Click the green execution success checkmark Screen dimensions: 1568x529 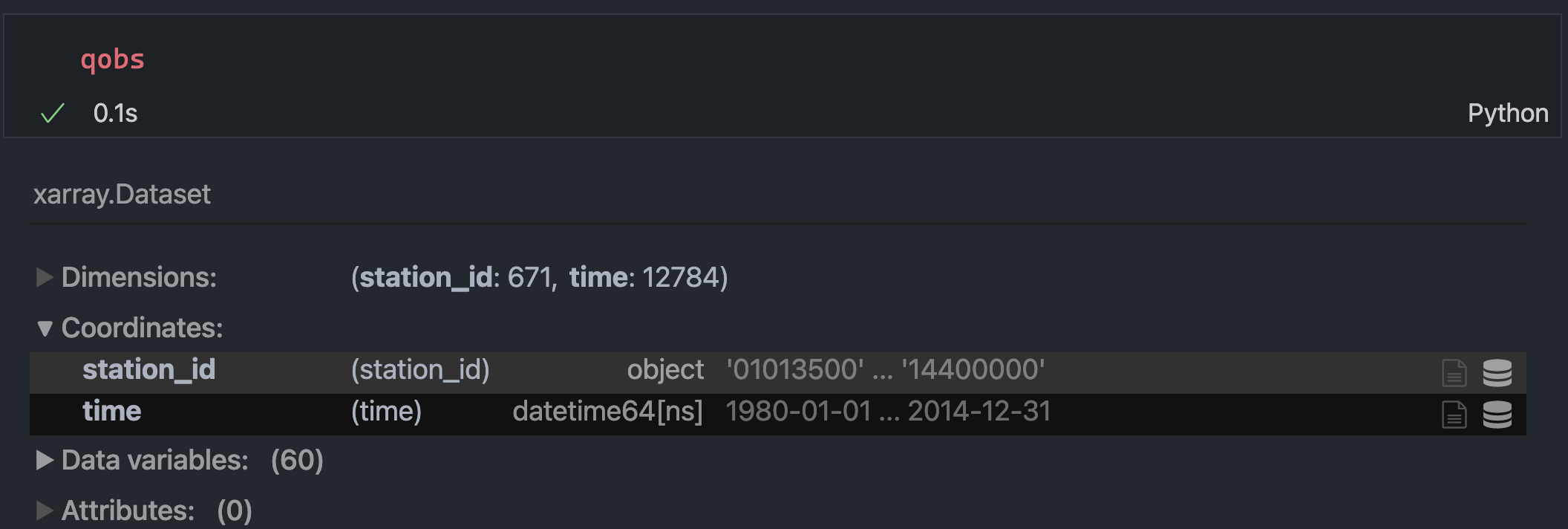tap(53, 114)
